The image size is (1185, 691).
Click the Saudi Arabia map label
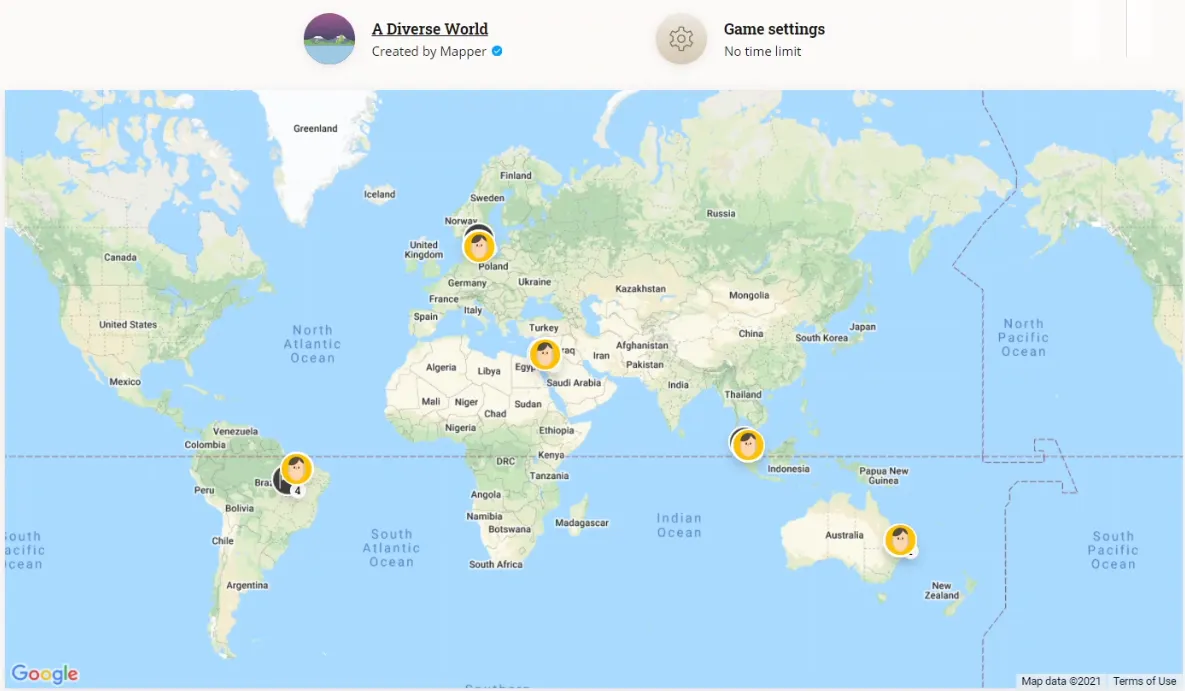pyautogui.click(x=574, y=383)
